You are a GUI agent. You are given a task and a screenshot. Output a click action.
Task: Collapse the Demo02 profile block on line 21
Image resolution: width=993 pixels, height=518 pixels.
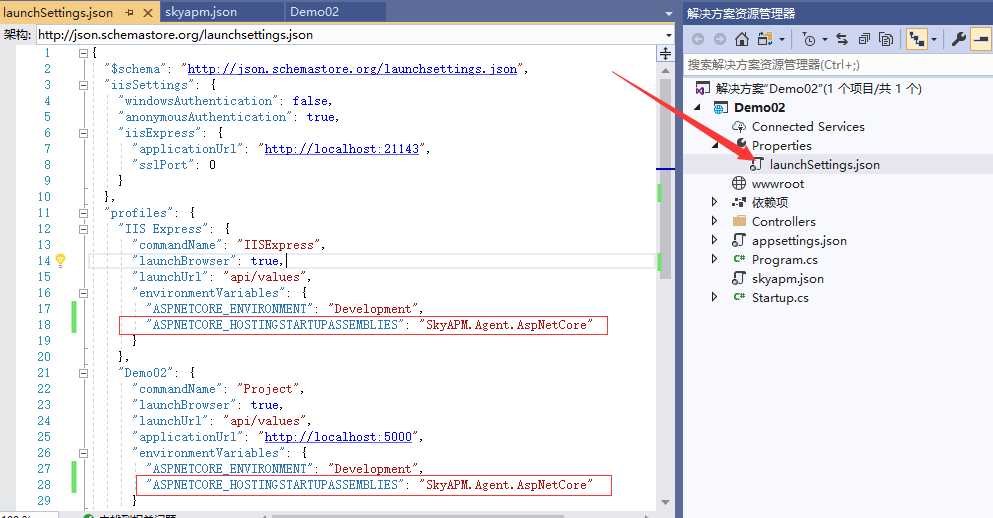pos(83,374)
